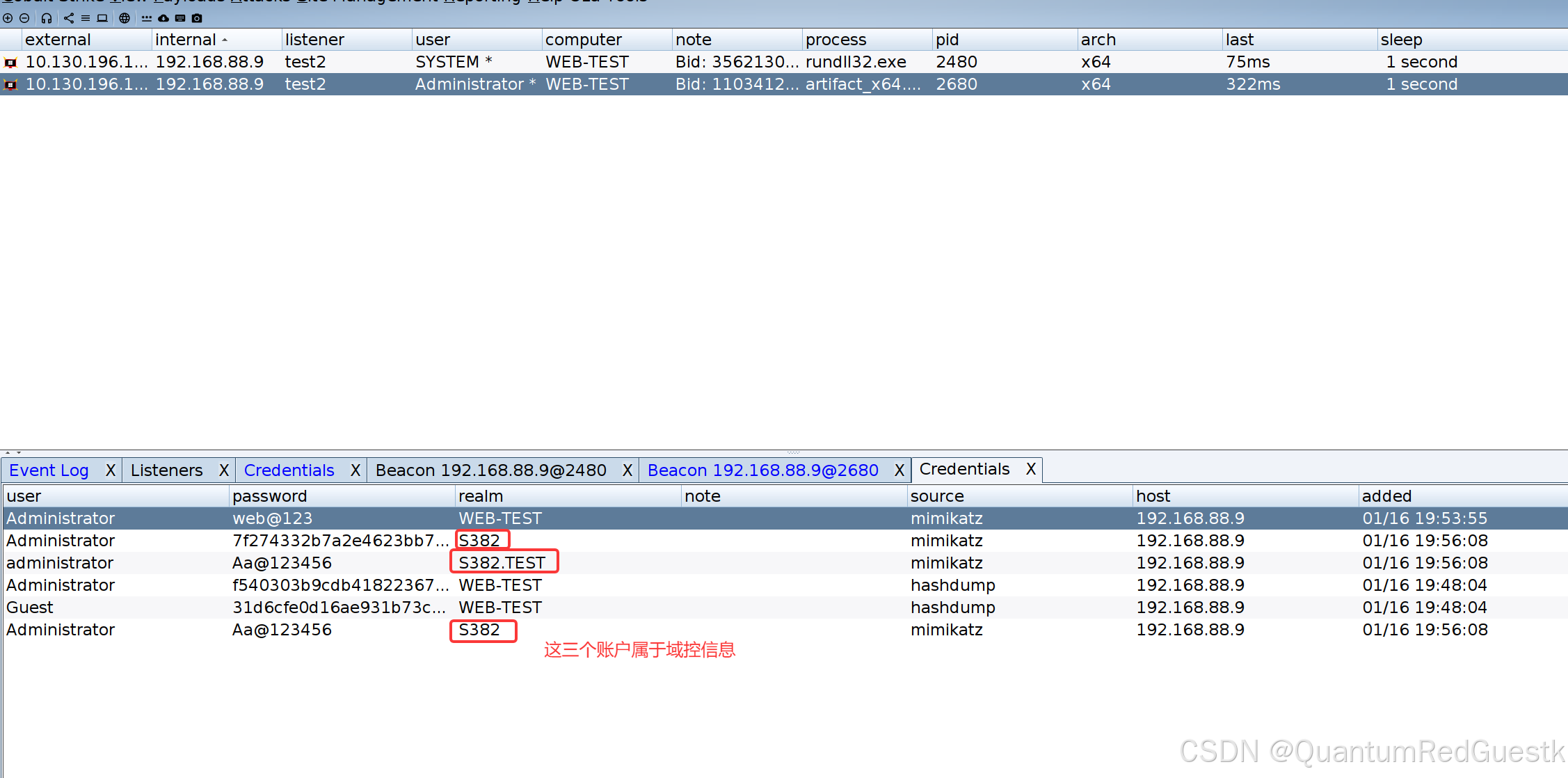Open listeners via headphones icon
The height and width of the screenshot is (778, 1568).
tap(47, 18)
